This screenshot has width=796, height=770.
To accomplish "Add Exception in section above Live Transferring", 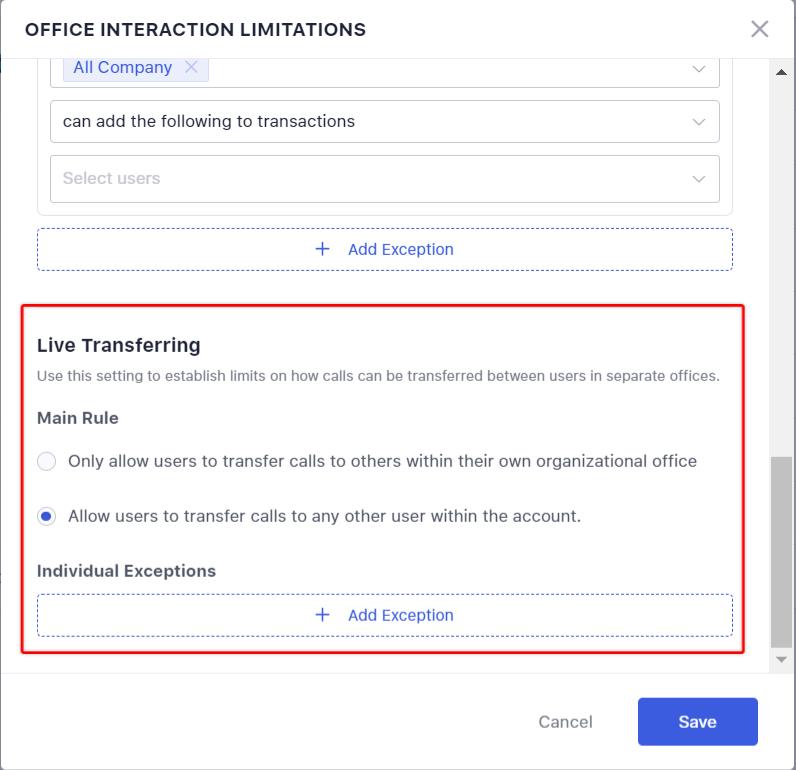I will click(400, 249).
